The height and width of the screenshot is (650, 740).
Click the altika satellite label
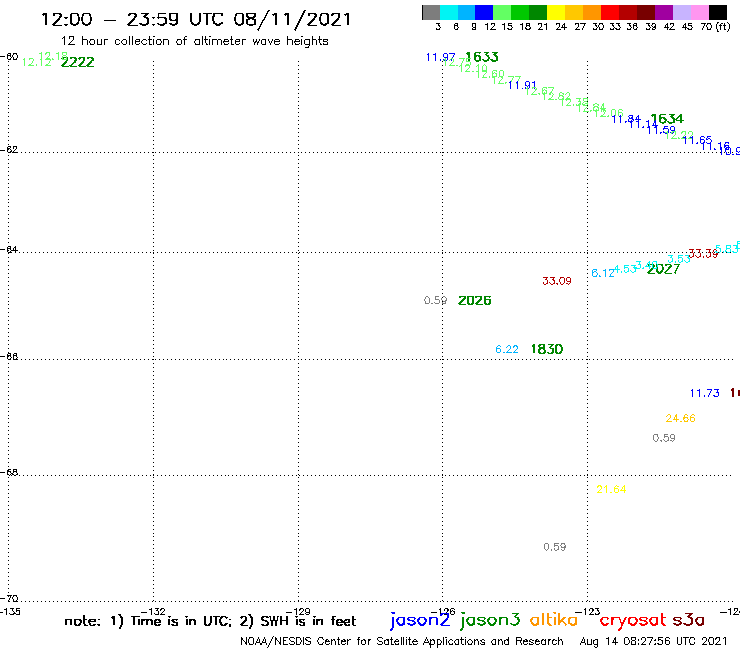pyautogui.click(x=554, y=620)
